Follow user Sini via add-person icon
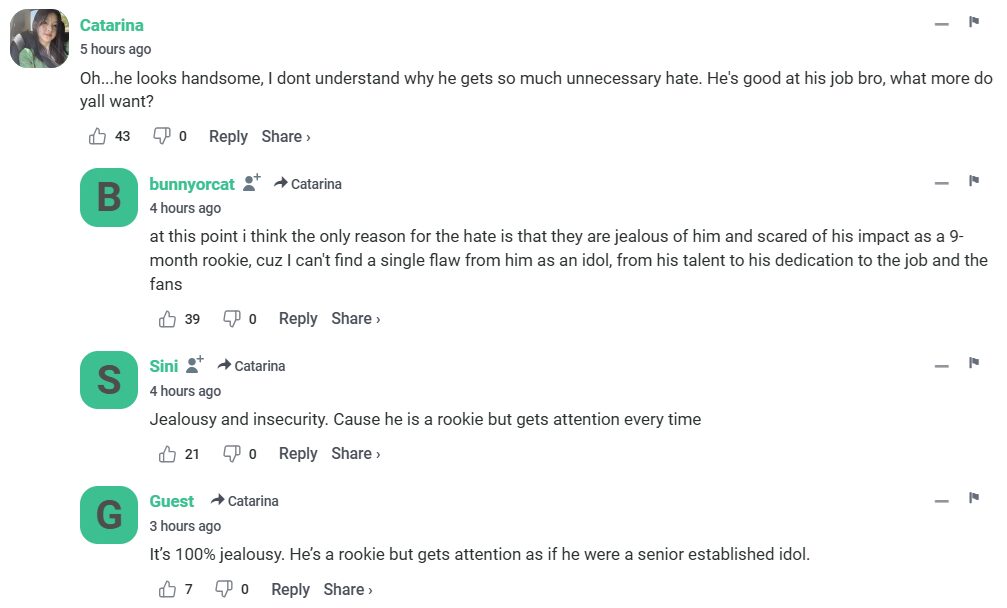Viewport: 1007px width, 608px height. (195, 365)
